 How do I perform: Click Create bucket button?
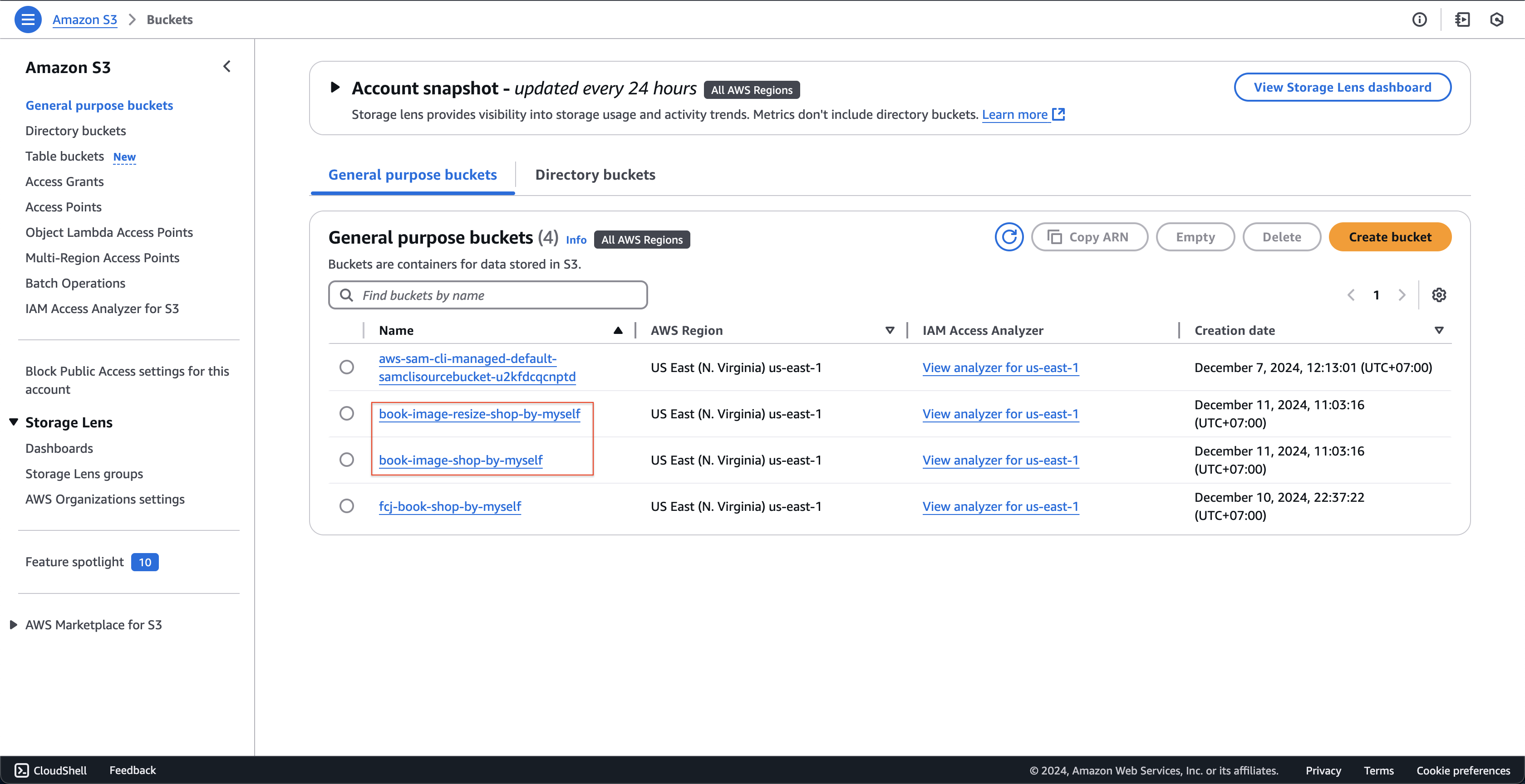click(1389, 237)
